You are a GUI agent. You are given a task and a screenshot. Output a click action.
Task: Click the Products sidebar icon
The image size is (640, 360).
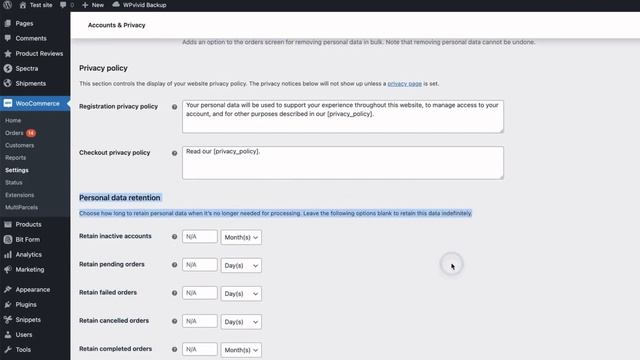(x=8, y=224)
